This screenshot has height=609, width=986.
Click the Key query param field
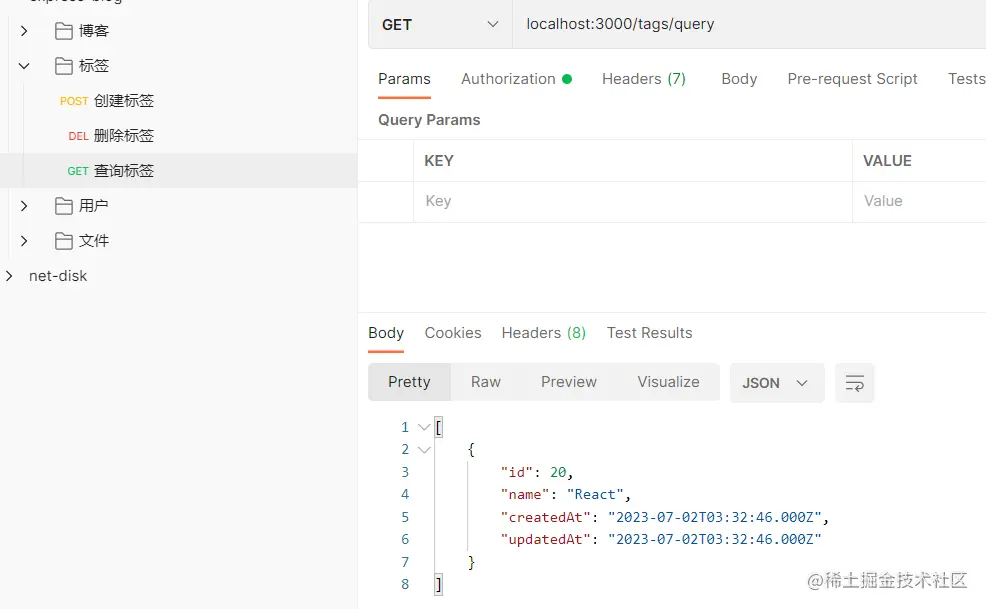(x=632, y=201)
